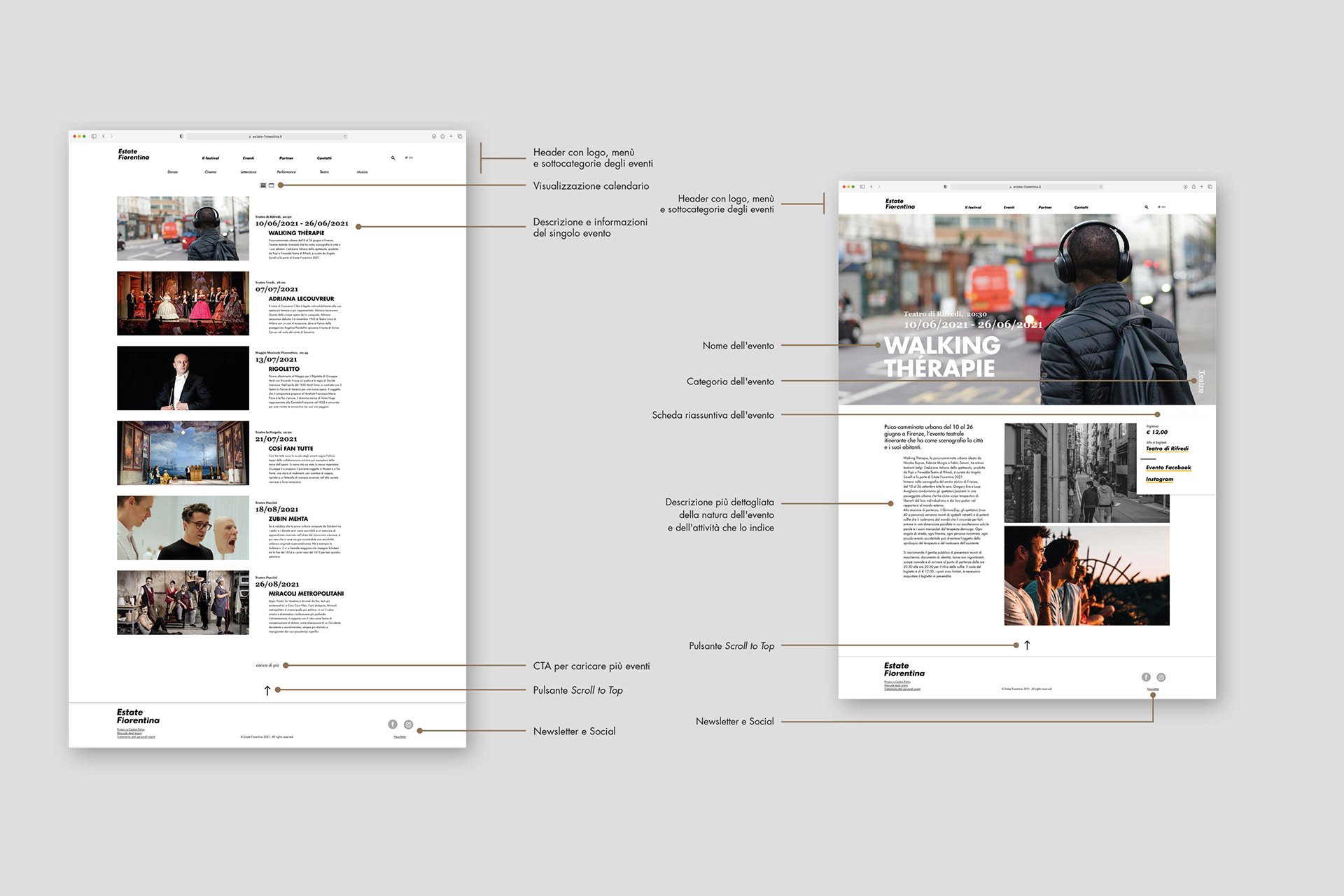This screenshot has width=1344, height=896.
Task: Open 'Teatro di Rifredi' ticket info link
Action: click(1167, 449)
